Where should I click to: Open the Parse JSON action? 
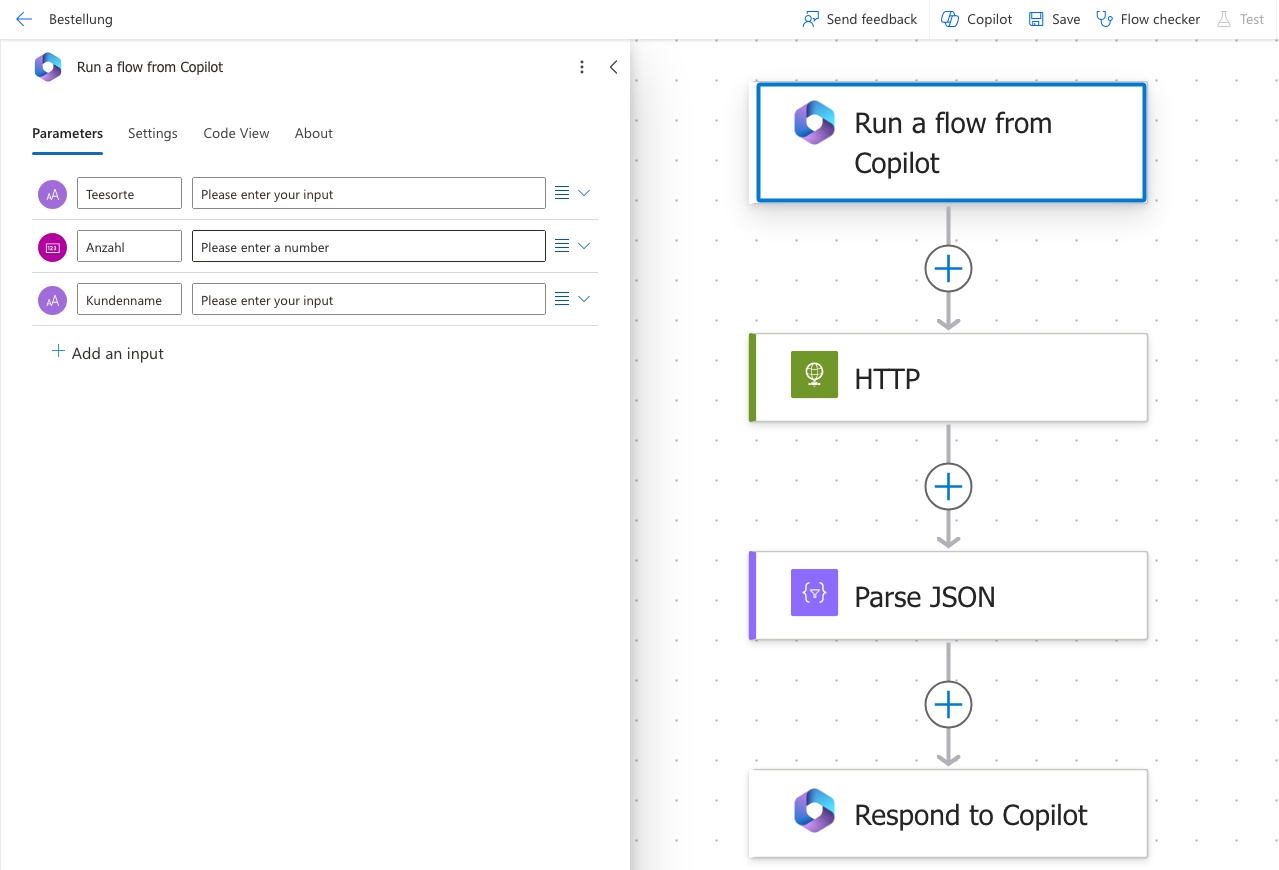(x=948, y=595)
